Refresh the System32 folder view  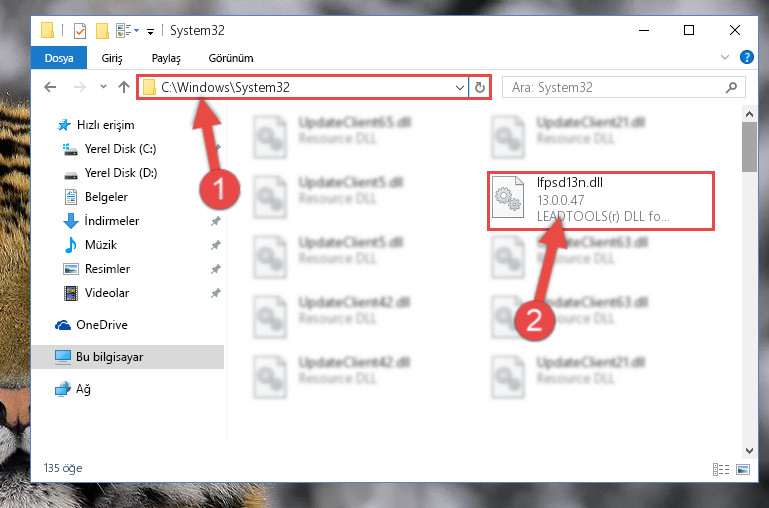click(480, 87)
